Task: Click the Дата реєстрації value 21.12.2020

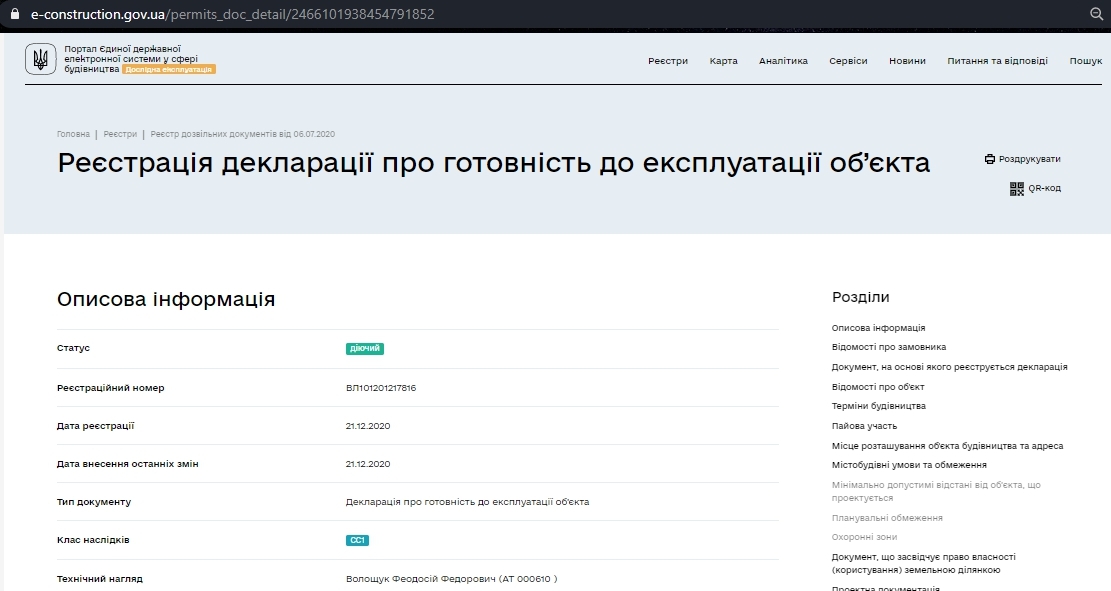Action: (x=368, y=426)
